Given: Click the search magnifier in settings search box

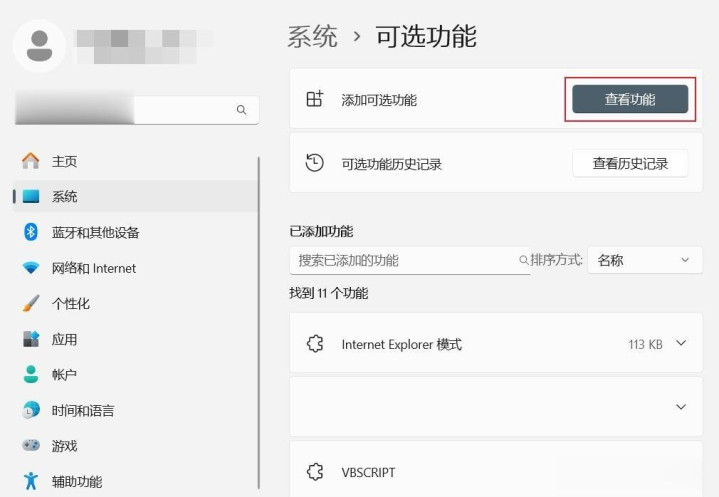Looking at the screenshot, I should (x=242, y=110).
